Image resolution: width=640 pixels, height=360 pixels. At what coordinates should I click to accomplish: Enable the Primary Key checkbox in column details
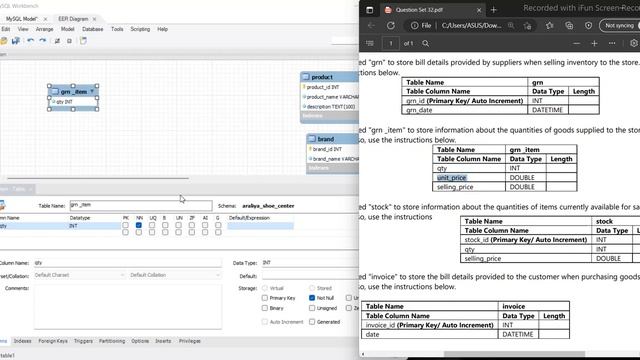(265, 298)
